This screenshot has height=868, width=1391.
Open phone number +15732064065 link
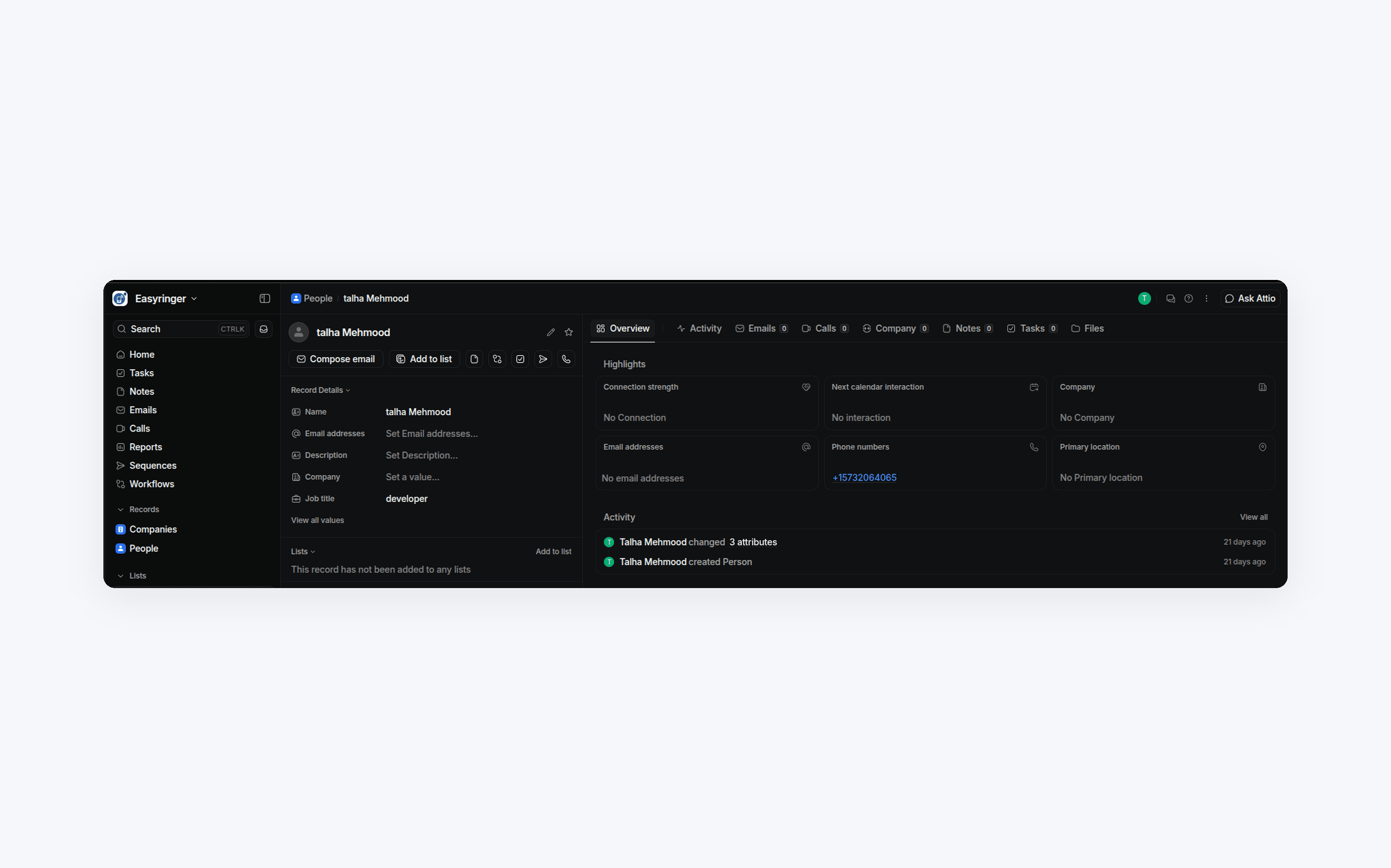pos(864,478)
